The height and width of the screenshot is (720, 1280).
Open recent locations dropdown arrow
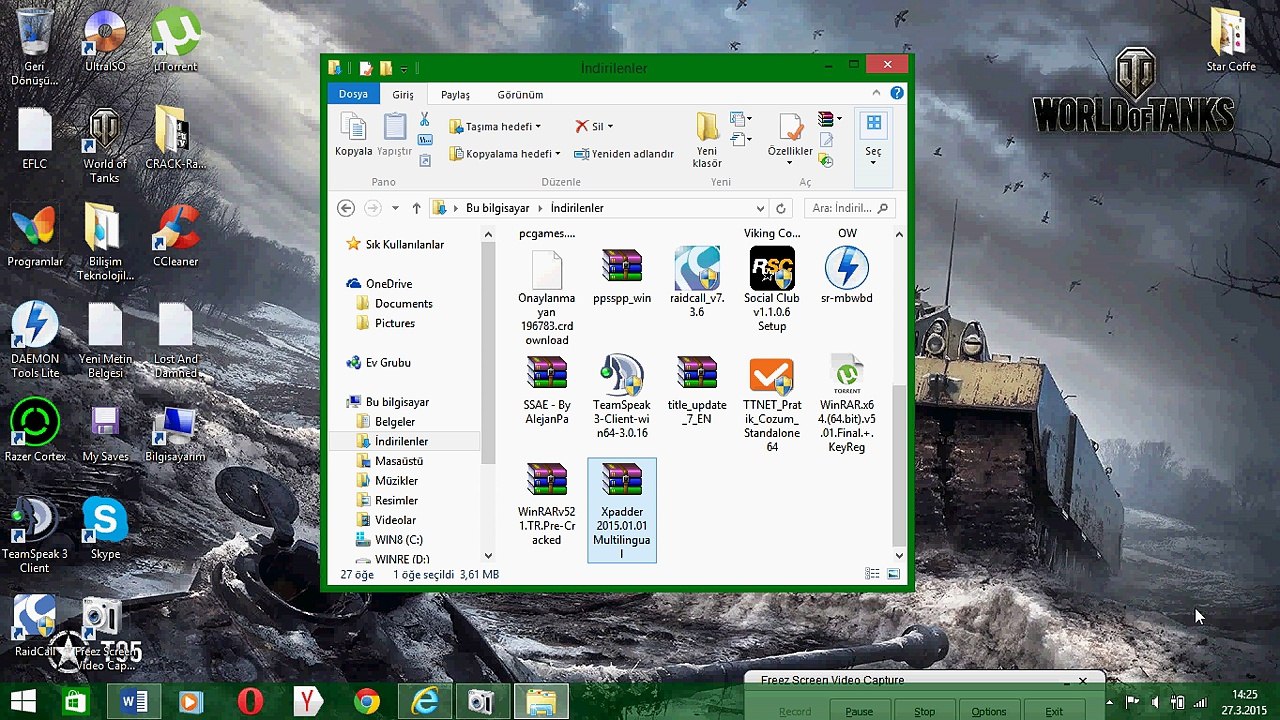pyautogui.click(x=395, y=208)
